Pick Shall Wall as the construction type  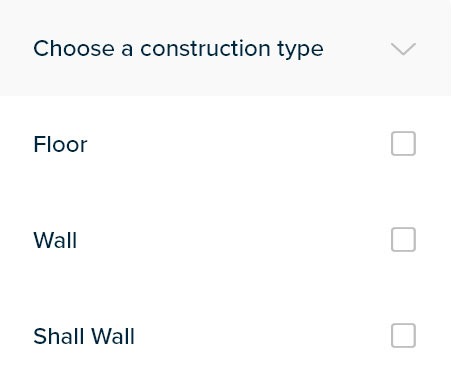225,336
